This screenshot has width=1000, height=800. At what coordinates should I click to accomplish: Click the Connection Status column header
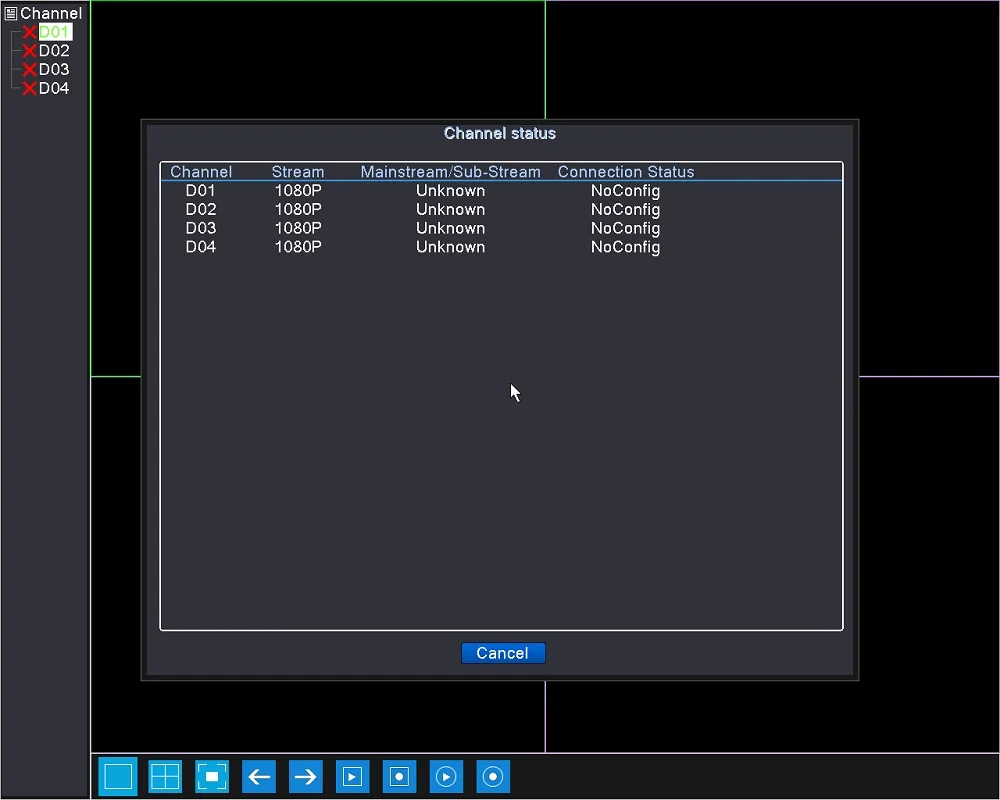click(626, 172)
